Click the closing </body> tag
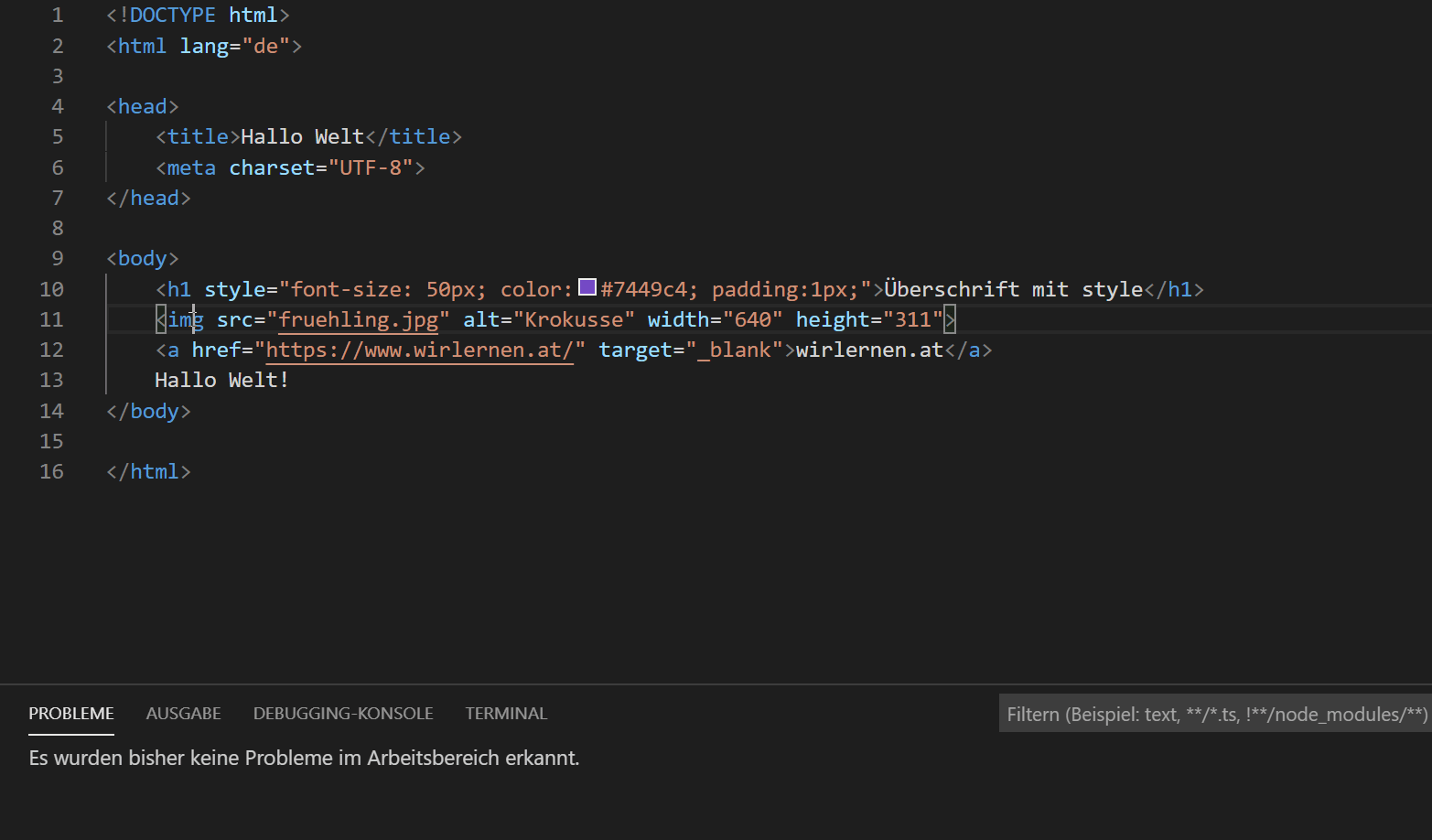Screen dimensions: 1432x840 pos(148,412)
